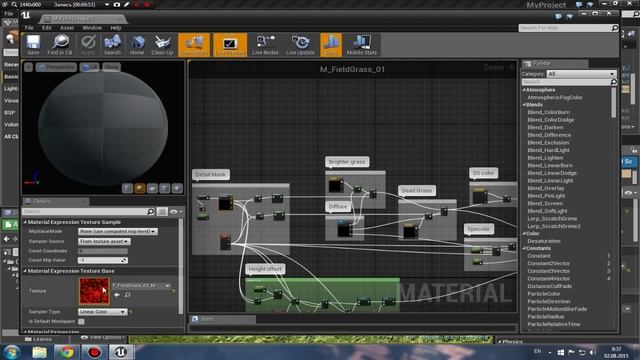Run Clean Up on the graph
The width and height of the screenshot is (640, 360).
pos(162,44)
